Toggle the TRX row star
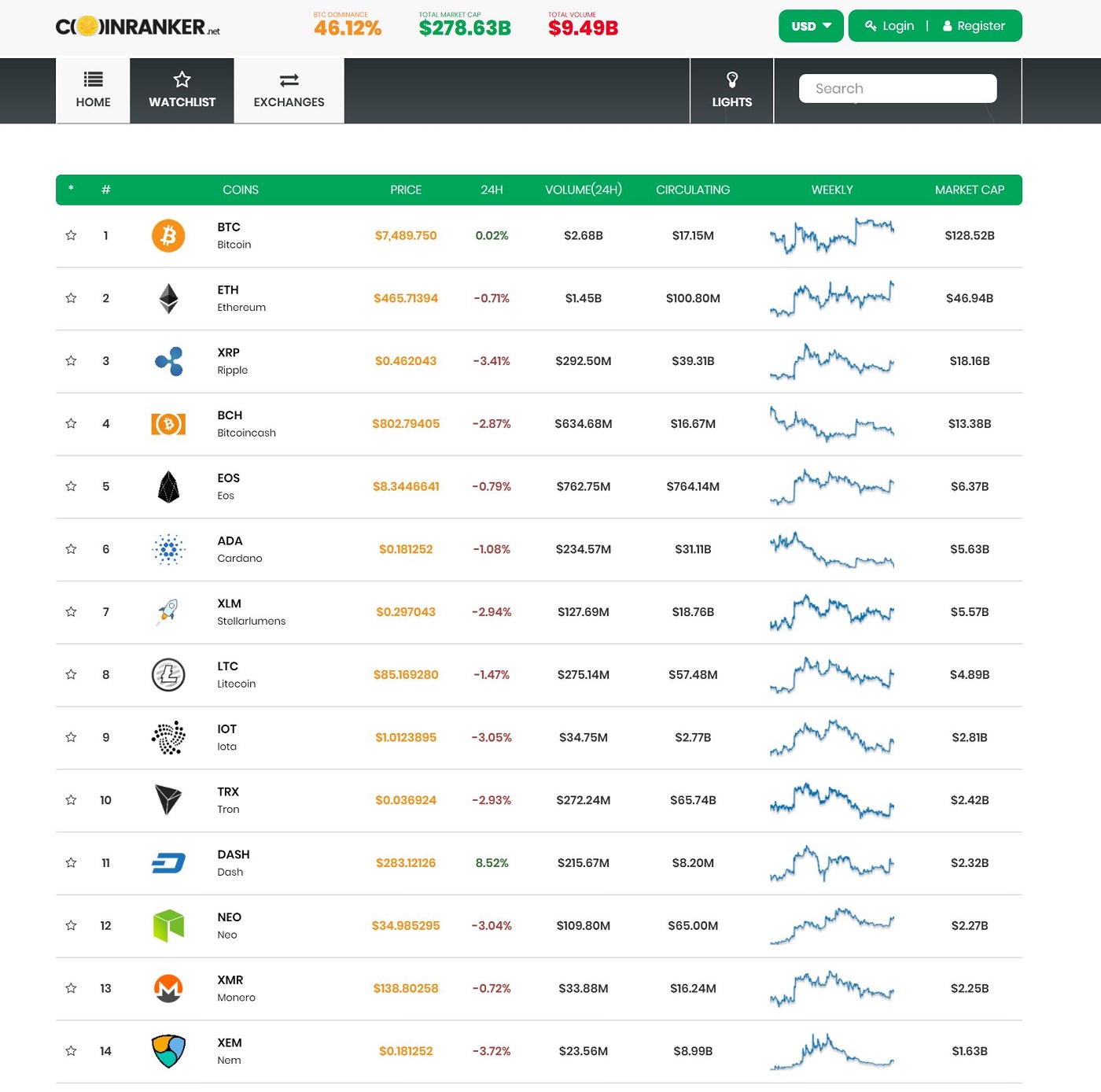Screen dimensions: 1101x1092 point(71,800)
